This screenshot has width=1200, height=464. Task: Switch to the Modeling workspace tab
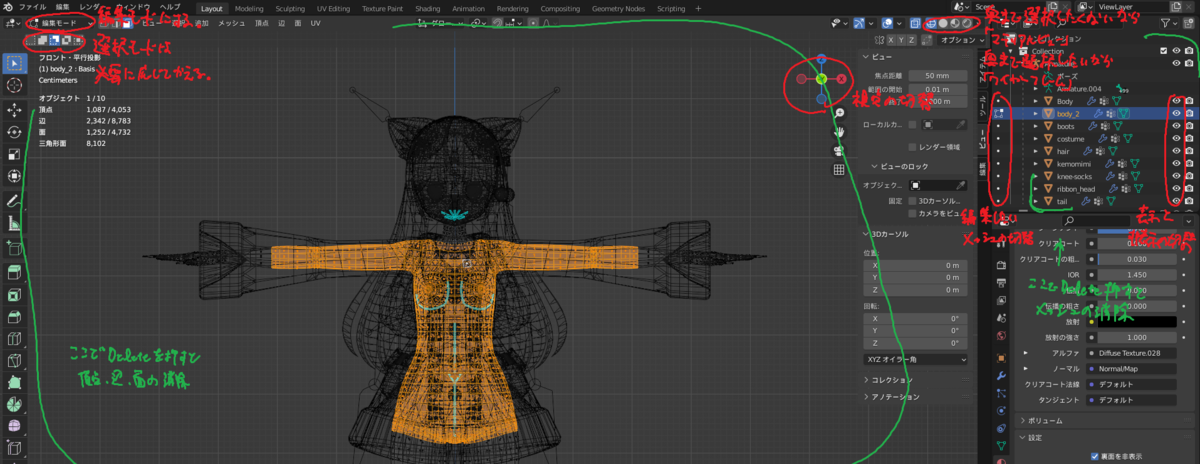[x=249, y=8]
